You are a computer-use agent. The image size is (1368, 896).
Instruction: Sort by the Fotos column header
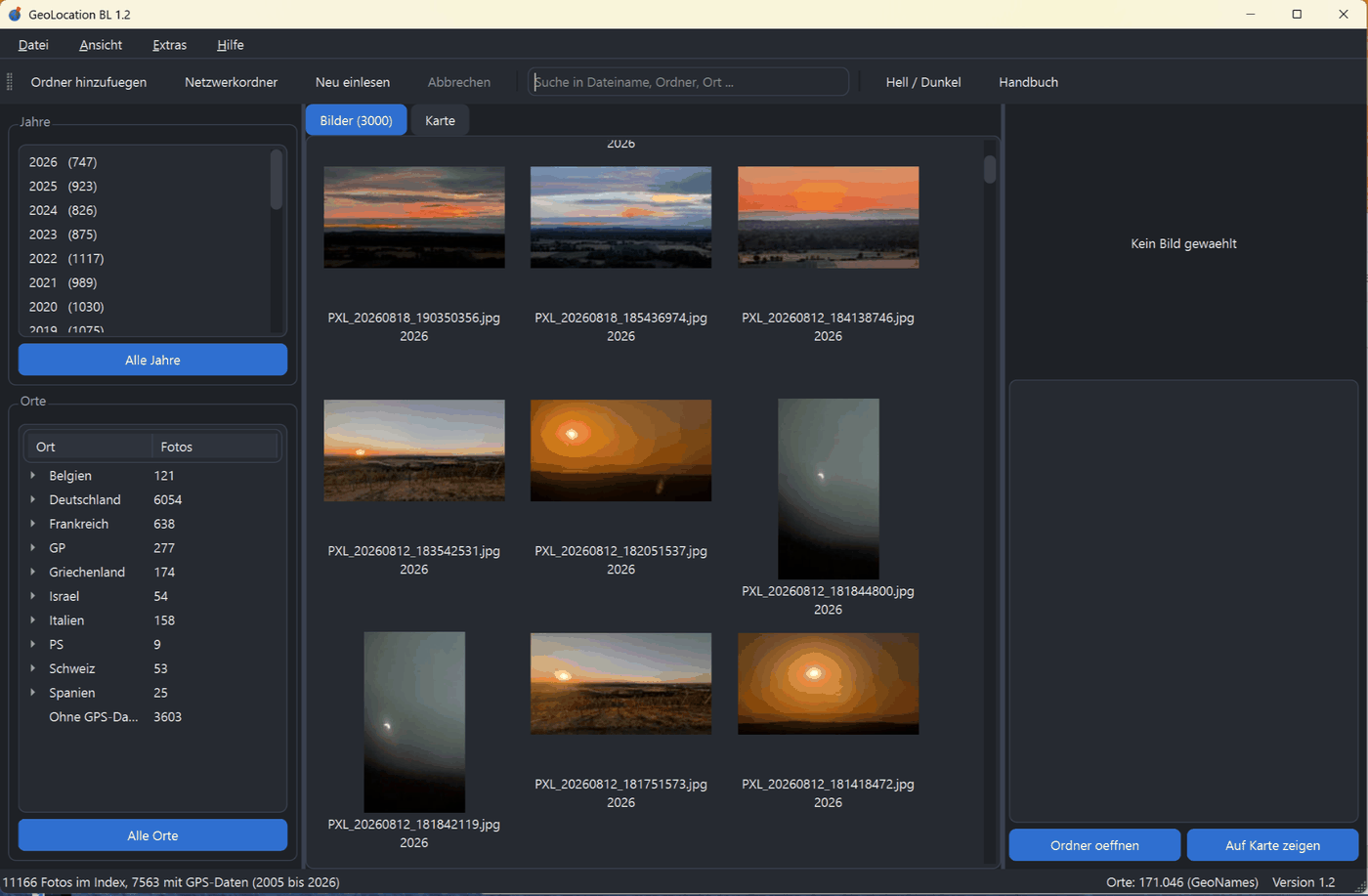pos(215,447)
